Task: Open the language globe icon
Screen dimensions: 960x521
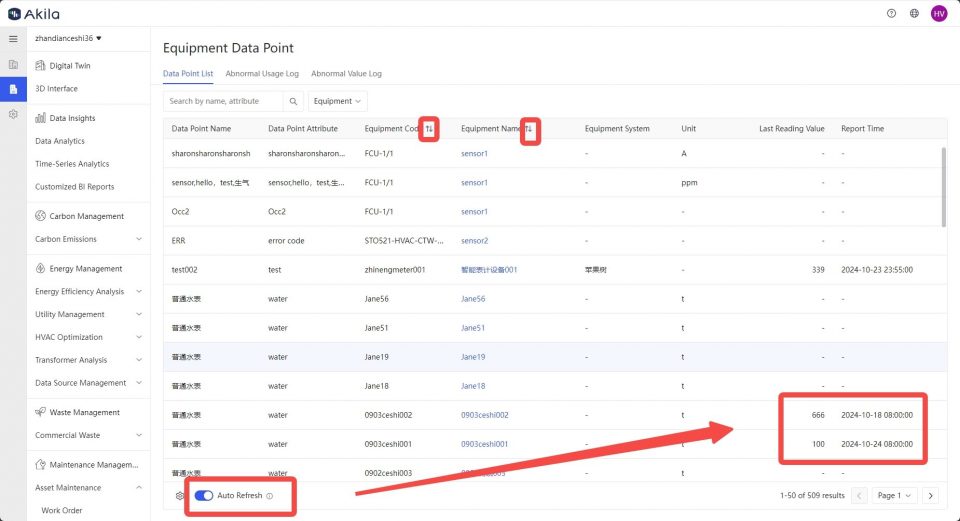Action: [x=914, y=13]
